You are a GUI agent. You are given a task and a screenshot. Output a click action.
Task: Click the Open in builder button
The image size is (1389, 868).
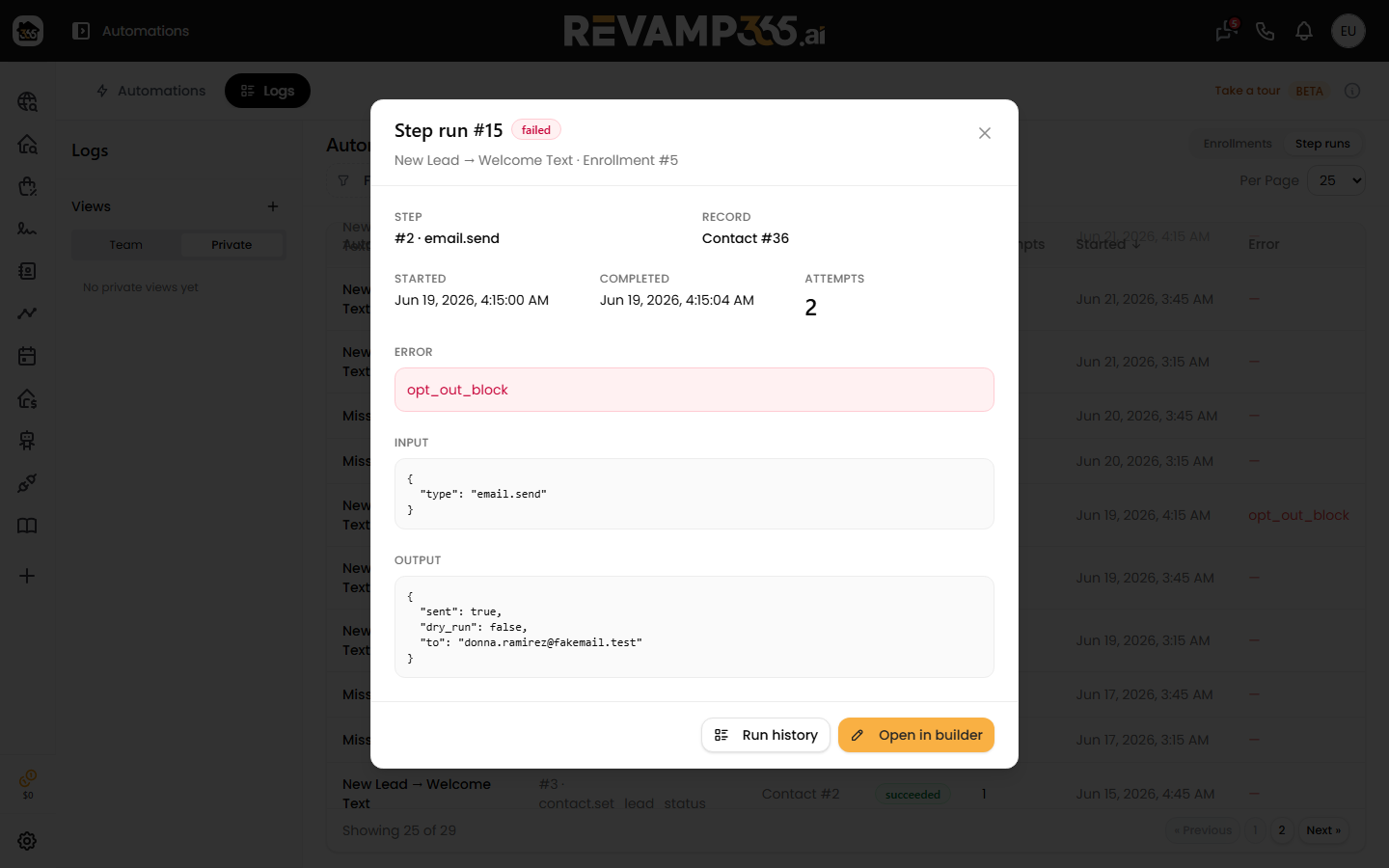click(x=916, y=735)
